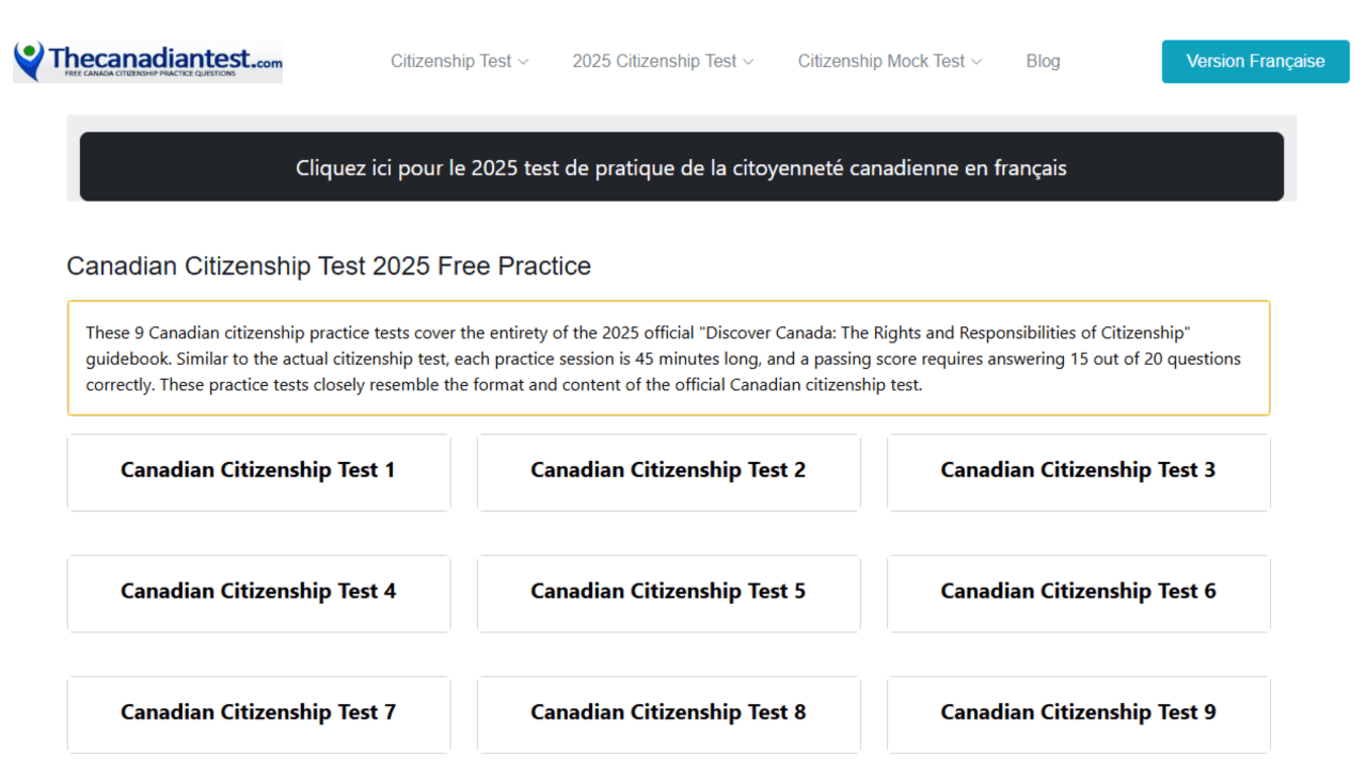This screenshot has height=768, width=1366.
Task: Start Canadian Citizenship Test 1
Action: tap(258, 471)
